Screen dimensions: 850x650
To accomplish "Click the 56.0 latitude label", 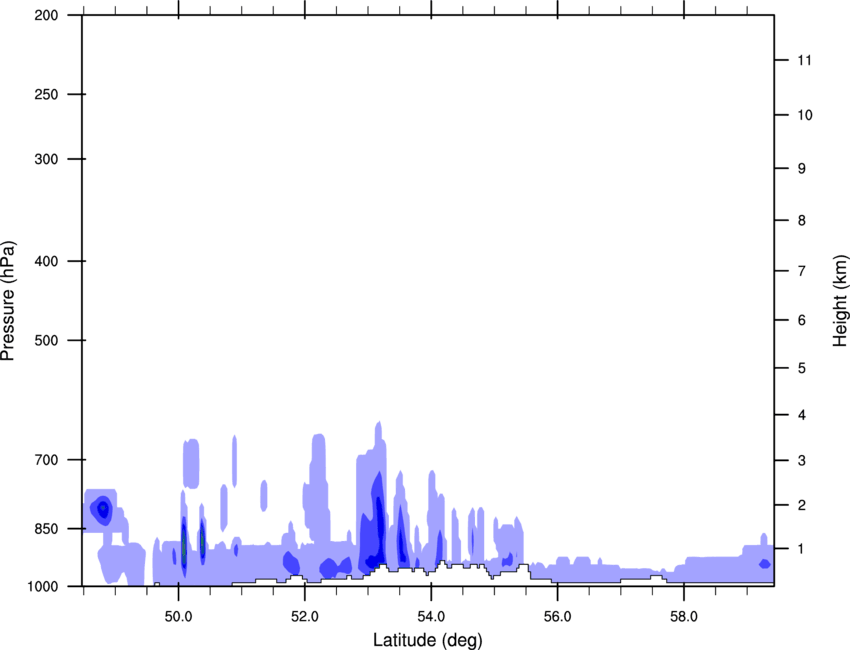I will click(x=558, y=617).
